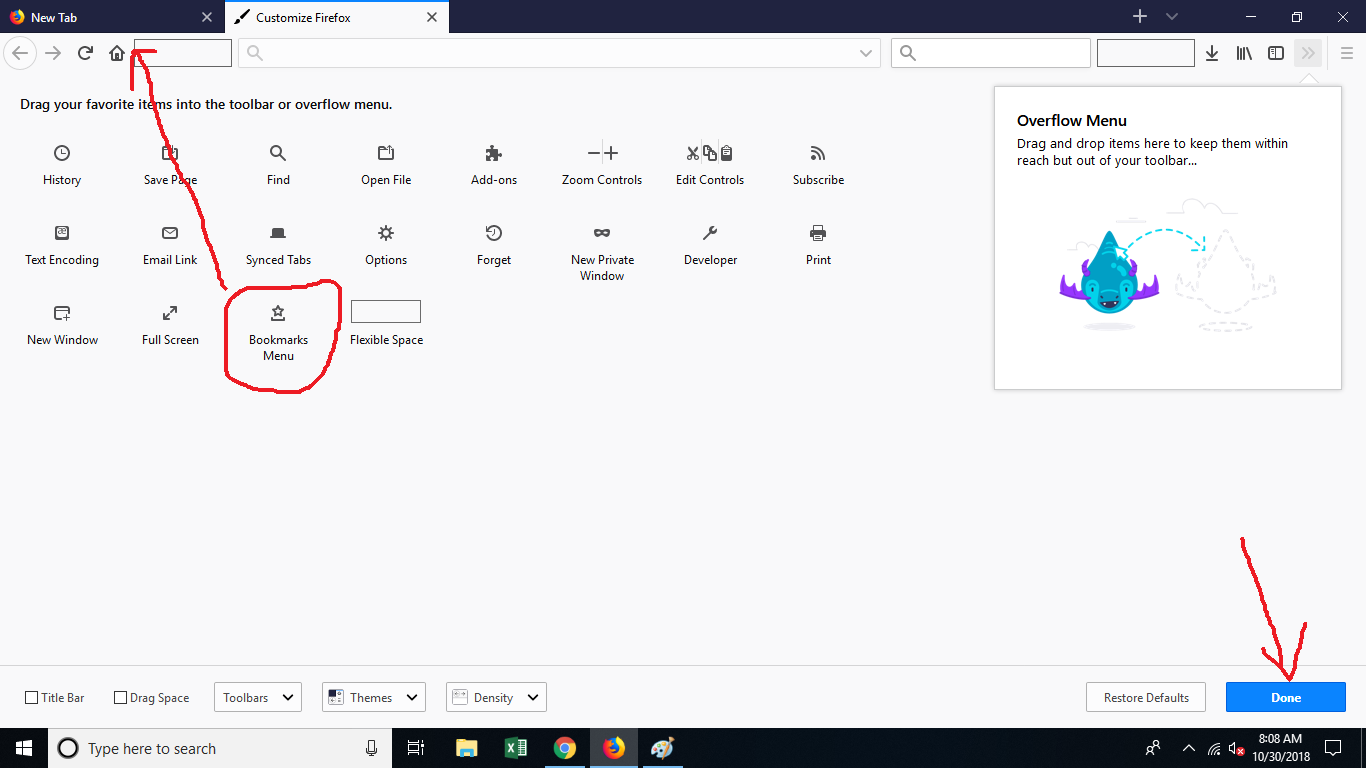Click the Developer wrench icon
1366x768 pixels.
(710, 233)
